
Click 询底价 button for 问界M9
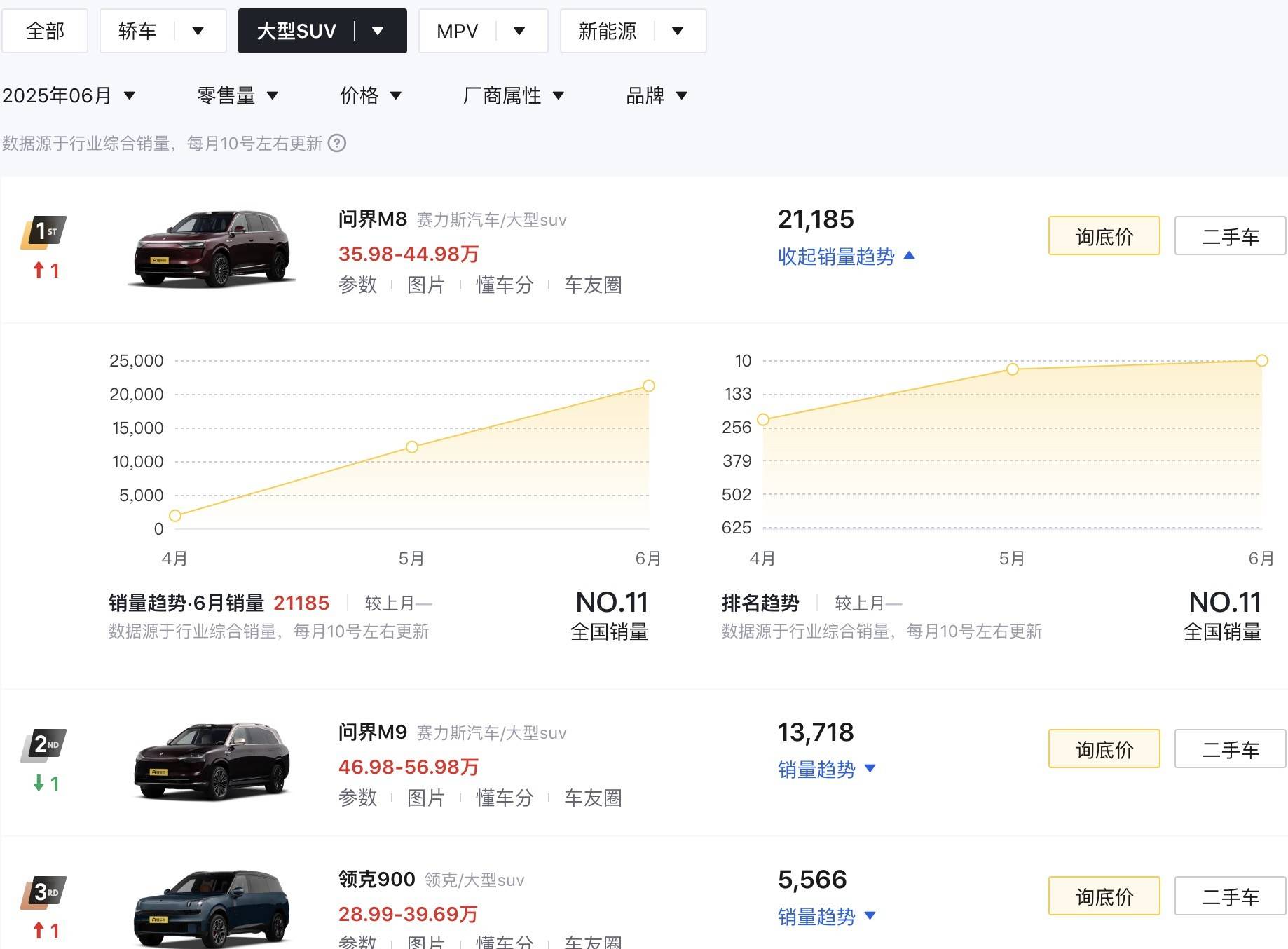1104,749
